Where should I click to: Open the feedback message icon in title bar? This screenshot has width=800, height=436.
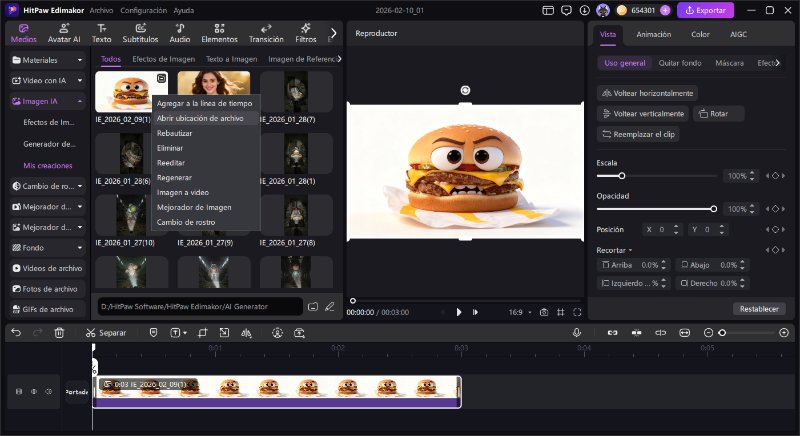coord(566,10)
